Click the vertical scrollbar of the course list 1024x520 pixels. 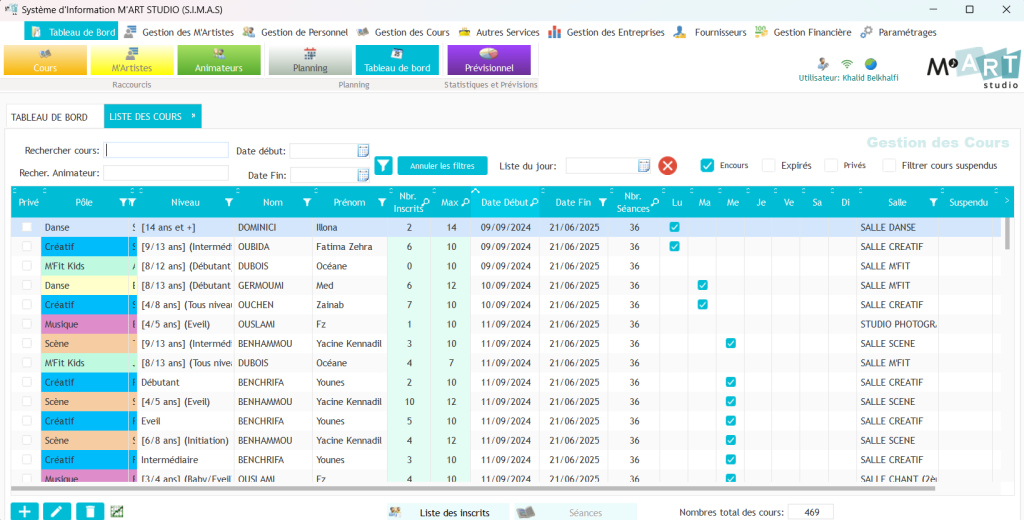(1007, 233)
